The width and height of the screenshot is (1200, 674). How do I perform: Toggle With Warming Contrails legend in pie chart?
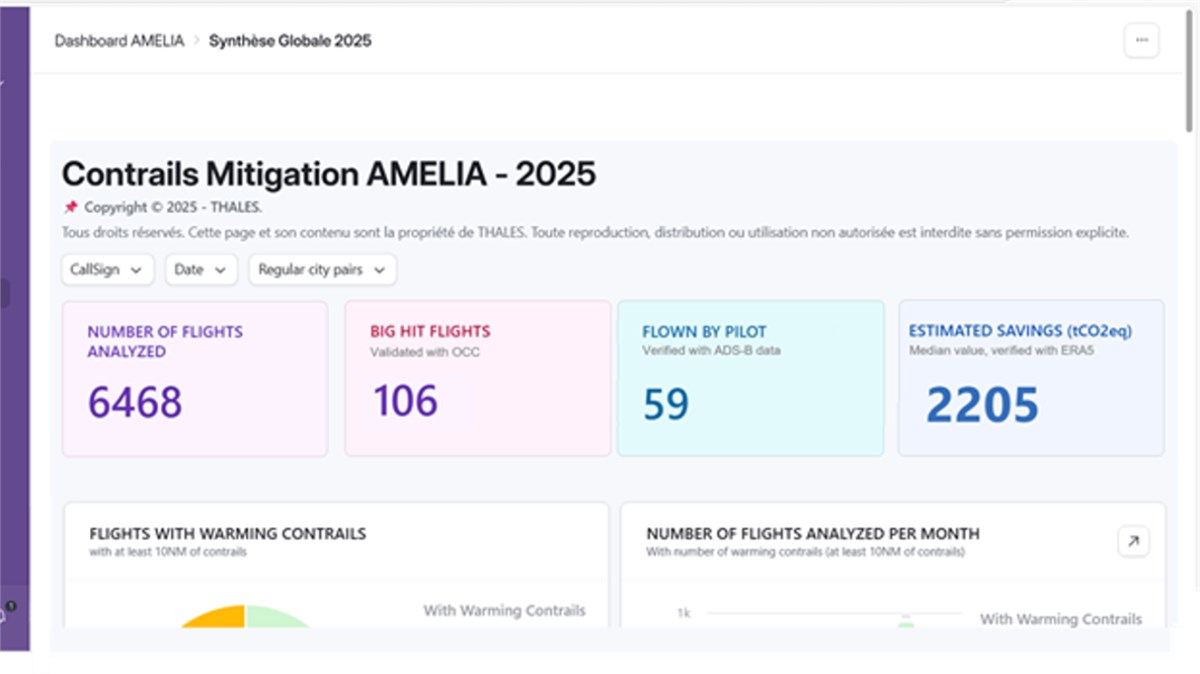pos(504,611)
